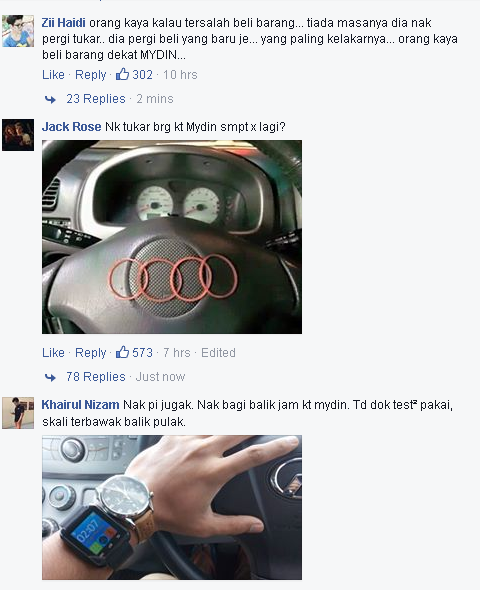The height and width of the screenshot is (590, 480).
Task: Open Jack Rose's name link
Action: [x=71, y=127]
